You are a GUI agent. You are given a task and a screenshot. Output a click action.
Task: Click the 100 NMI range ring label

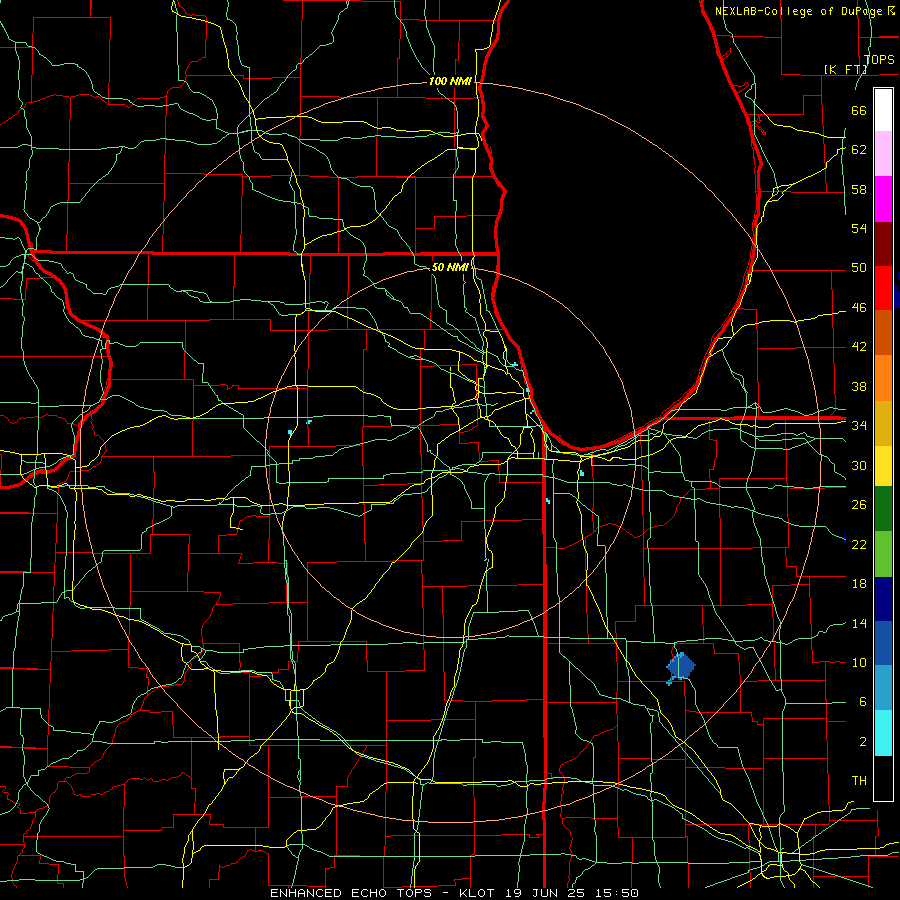tap(450, 82)
